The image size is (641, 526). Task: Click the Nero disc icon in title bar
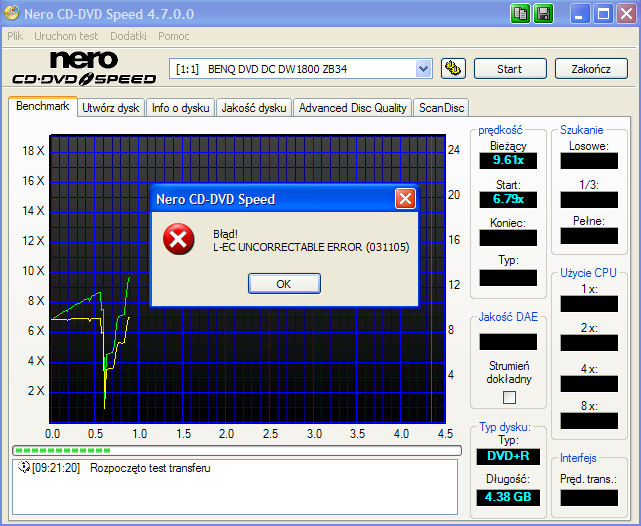click(x=11, y=13)
